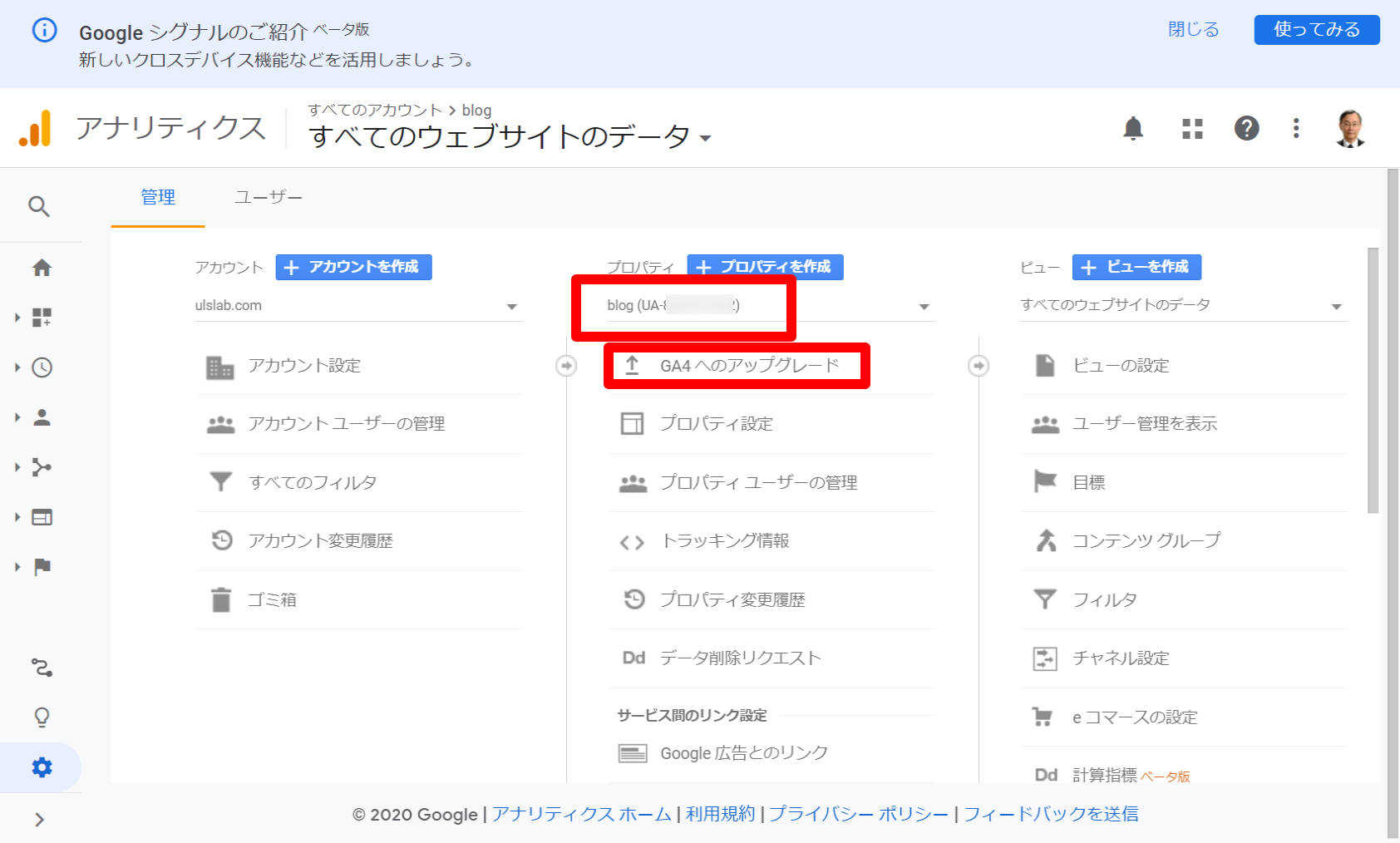Viewport: 1400px width, 843px height.
Task: Click GA4 へのアップグレード
Action: [749, 366]
